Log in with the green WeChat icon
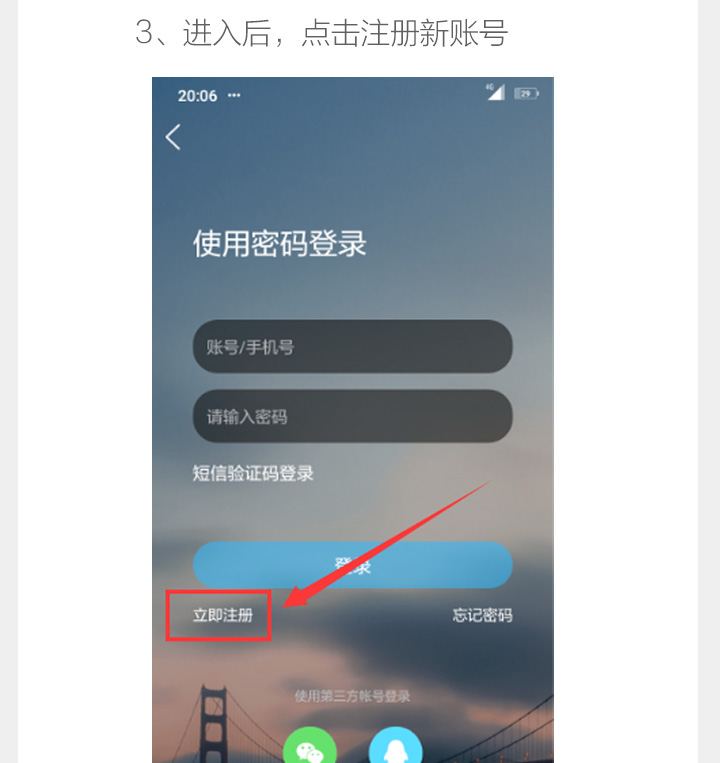The height and width of the screenshot is (763, 720). (x=310, y=745)
